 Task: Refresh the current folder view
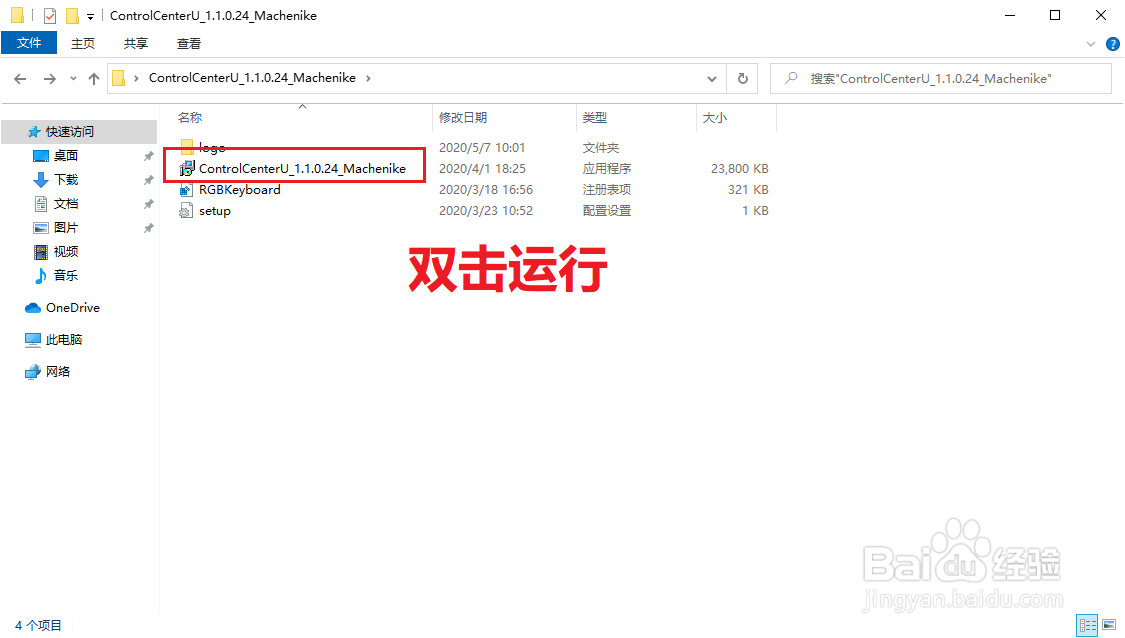(x=743, y=78)
